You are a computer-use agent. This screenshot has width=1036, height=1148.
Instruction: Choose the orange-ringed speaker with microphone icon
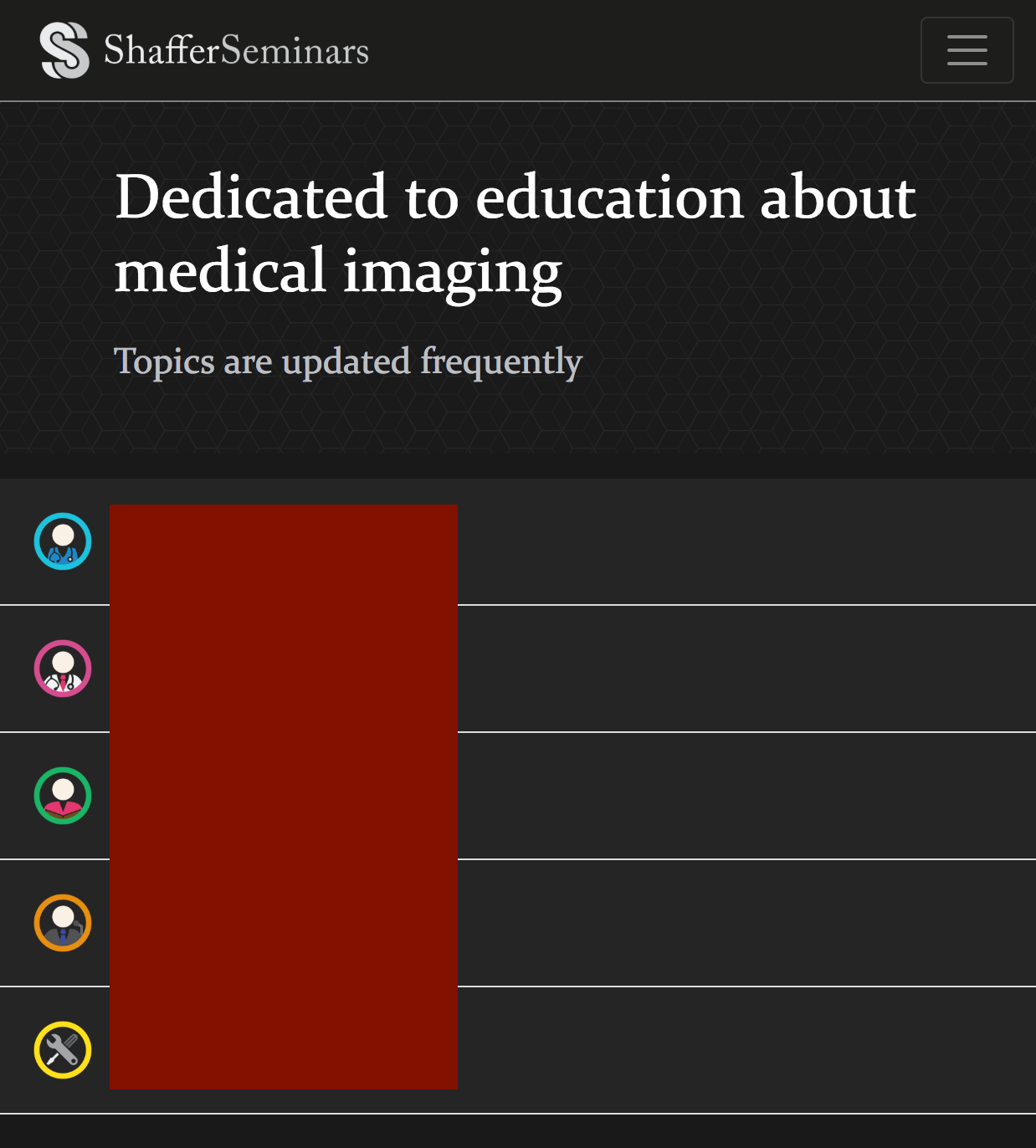(x=63, y=923)
